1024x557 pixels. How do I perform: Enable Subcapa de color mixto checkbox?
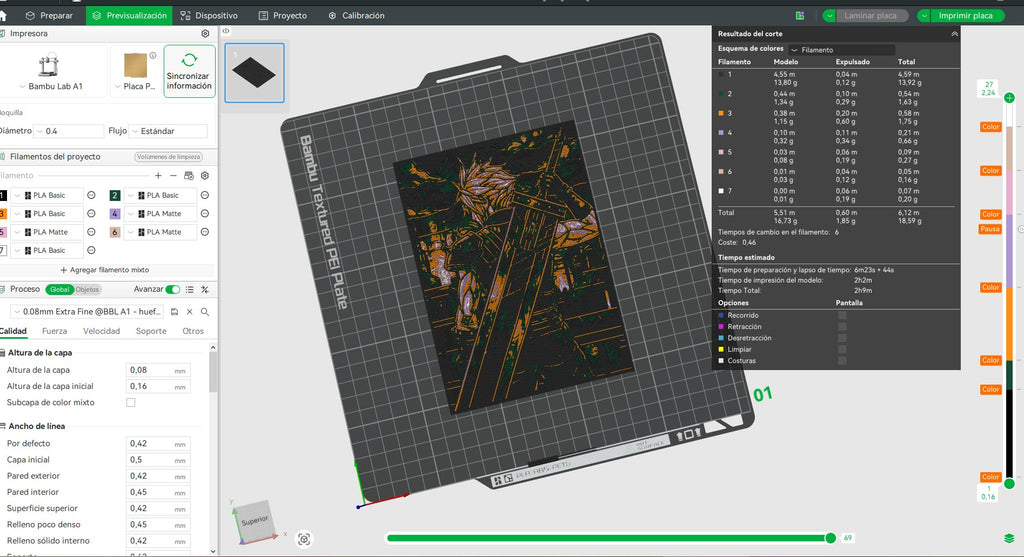click(x=131, y=403)
